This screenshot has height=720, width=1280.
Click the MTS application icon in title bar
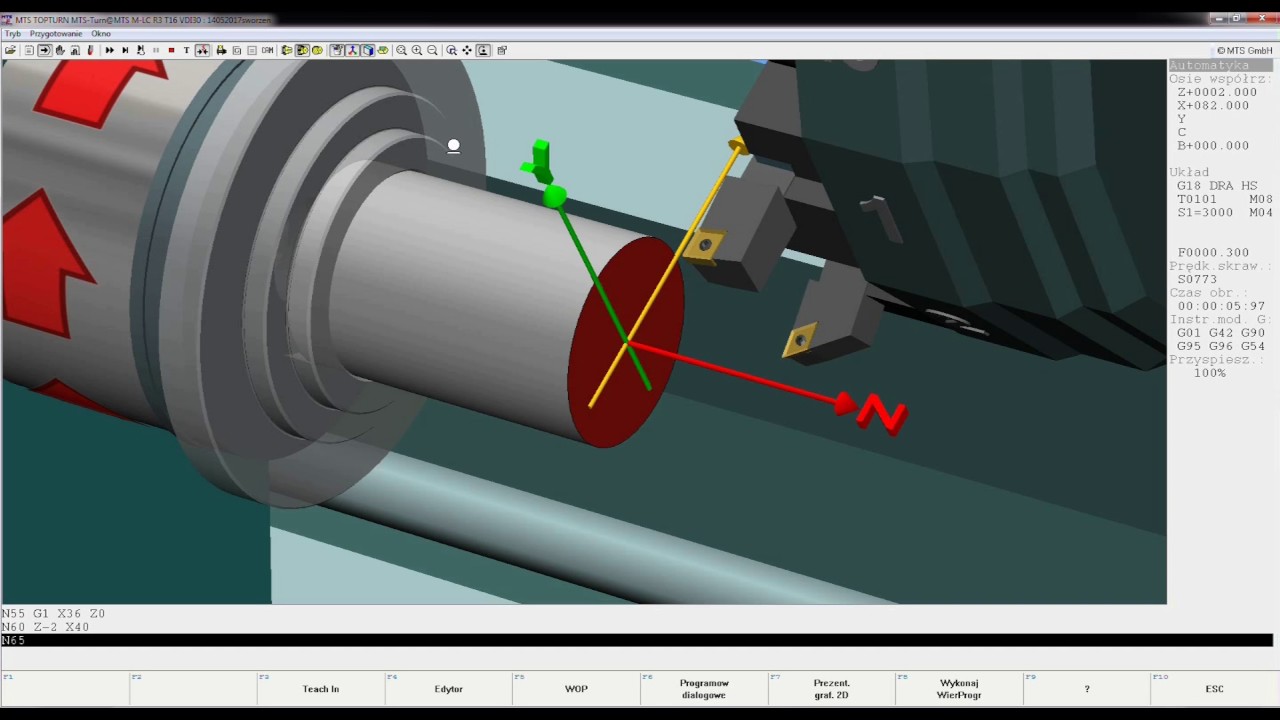pyautogui.click(x=6, y=19)
